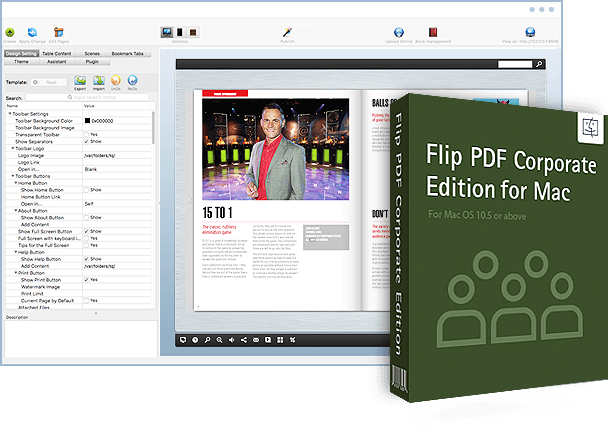Uncheck the Show Help Button checkbox
This screenshot has height=442, width=612.
tap(86, 259)
